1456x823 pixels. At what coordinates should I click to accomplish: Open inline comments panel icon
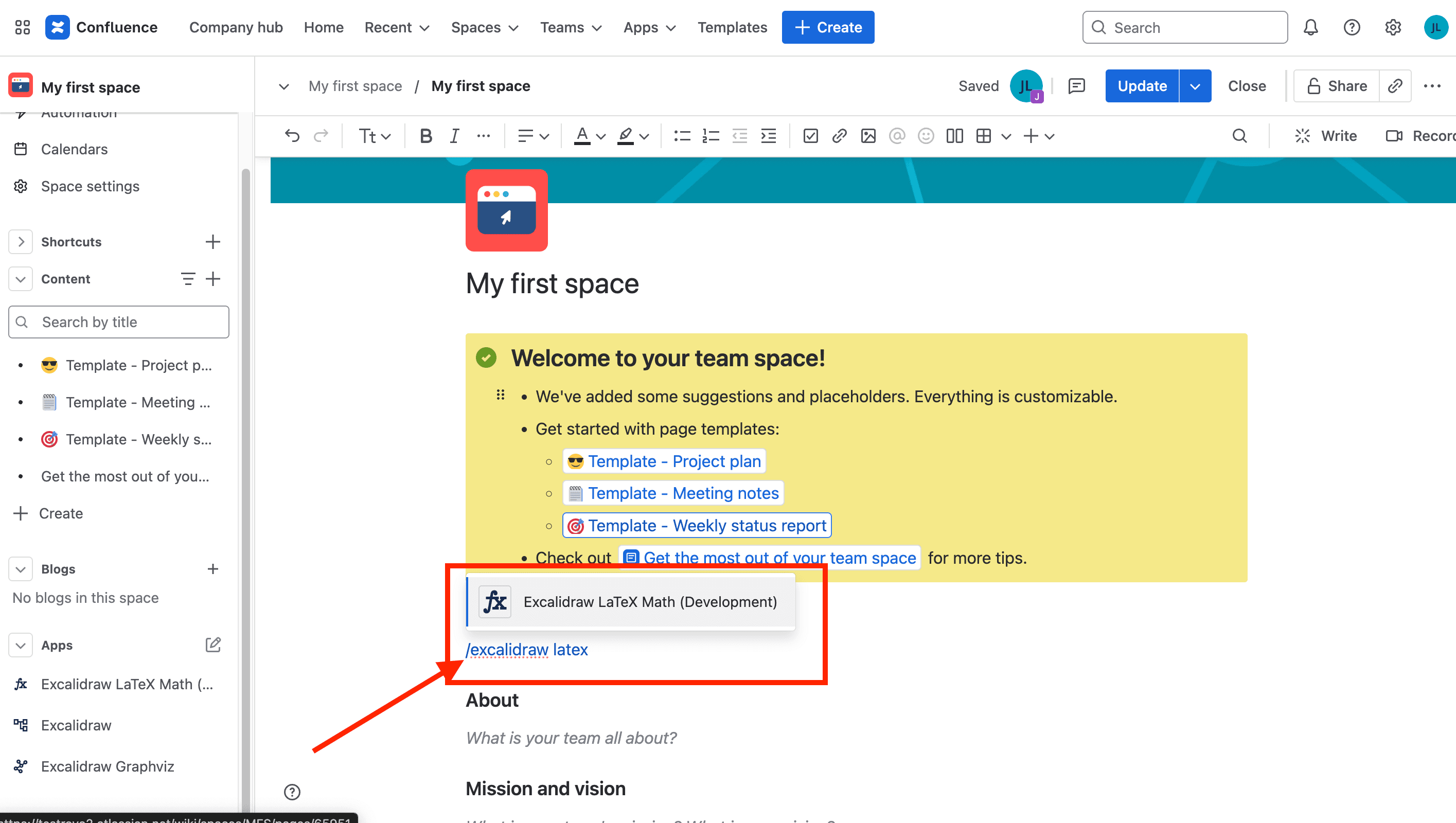point(1077,86)
